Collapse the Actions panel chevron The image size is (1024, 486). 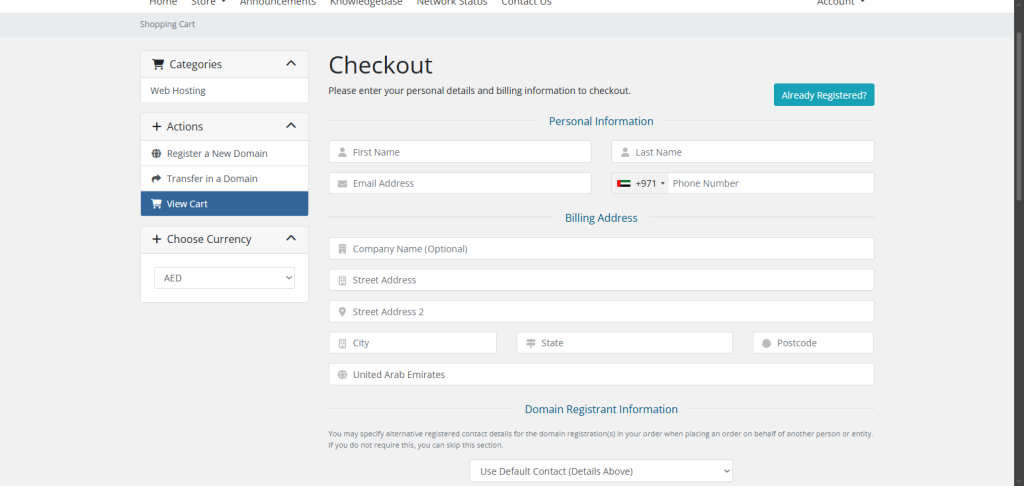tap(291, 125)
